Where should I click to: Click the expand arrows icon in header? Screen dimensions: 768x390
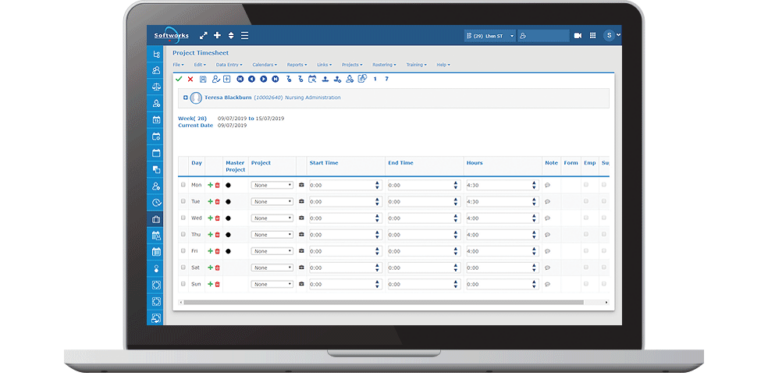tap(203, 35)
